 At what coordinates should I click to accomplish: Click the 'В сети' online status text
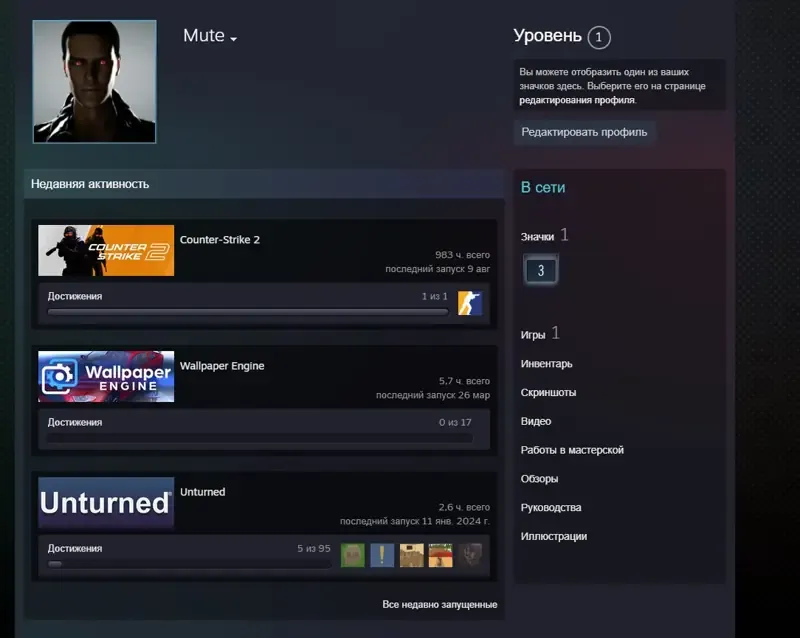pos(543,187)
